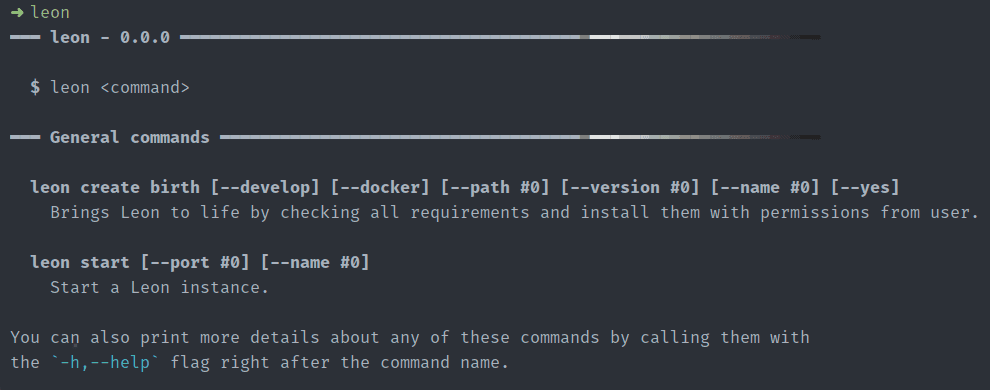
Task: Click the '[--docker]' option flag
Action: click(380, 187)
